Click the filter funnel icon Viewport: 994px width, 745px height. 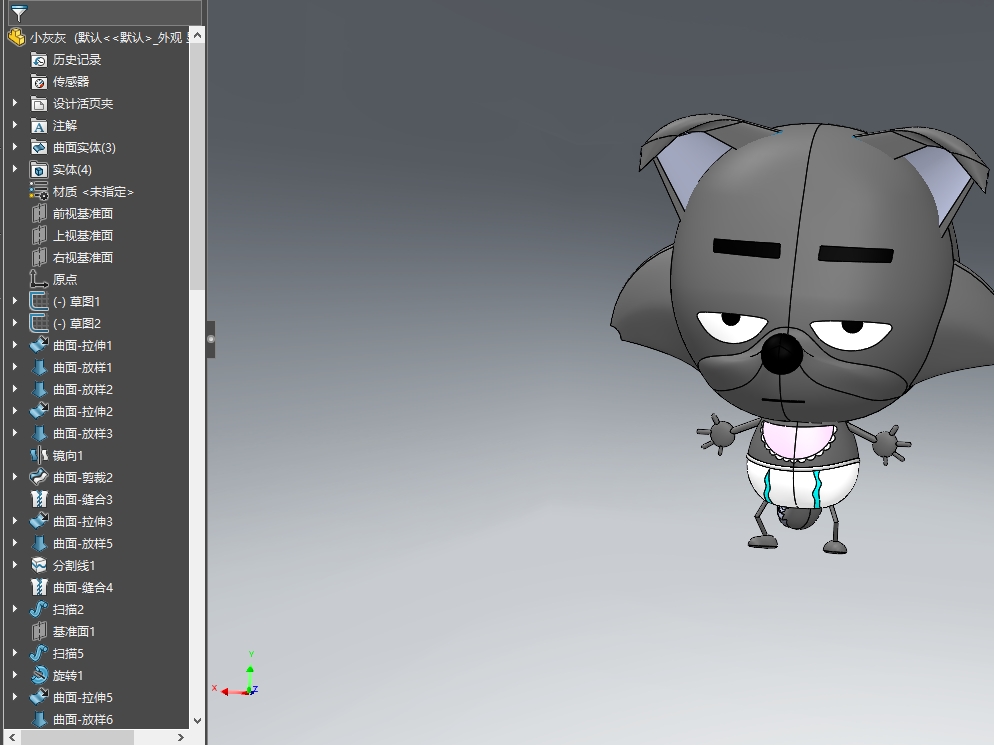click(19, 13)
